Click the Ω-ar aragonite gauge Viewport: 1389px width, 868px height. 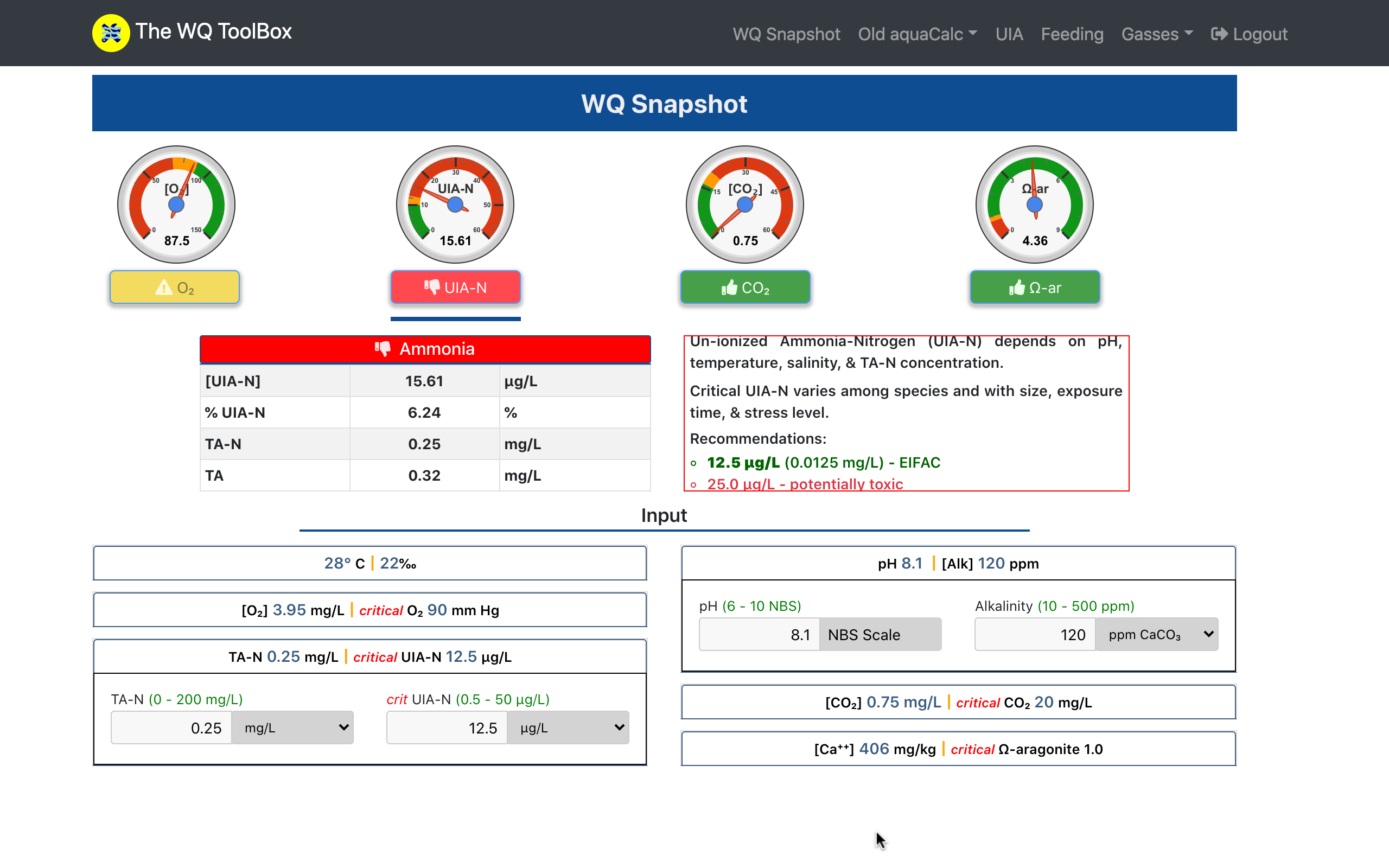point(1034,205)
